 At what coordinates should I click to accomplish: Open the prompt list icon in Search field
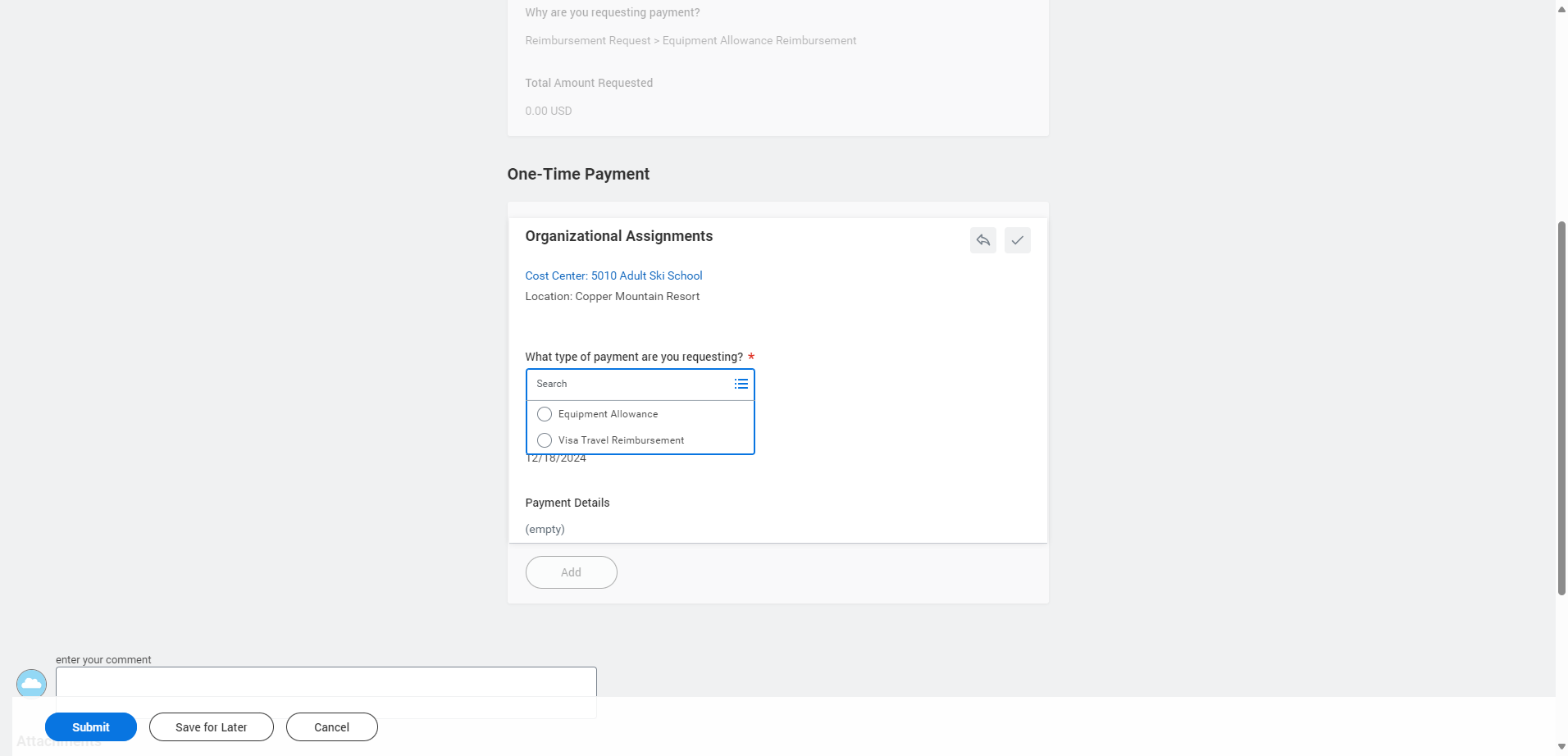(x=741, y=384)
